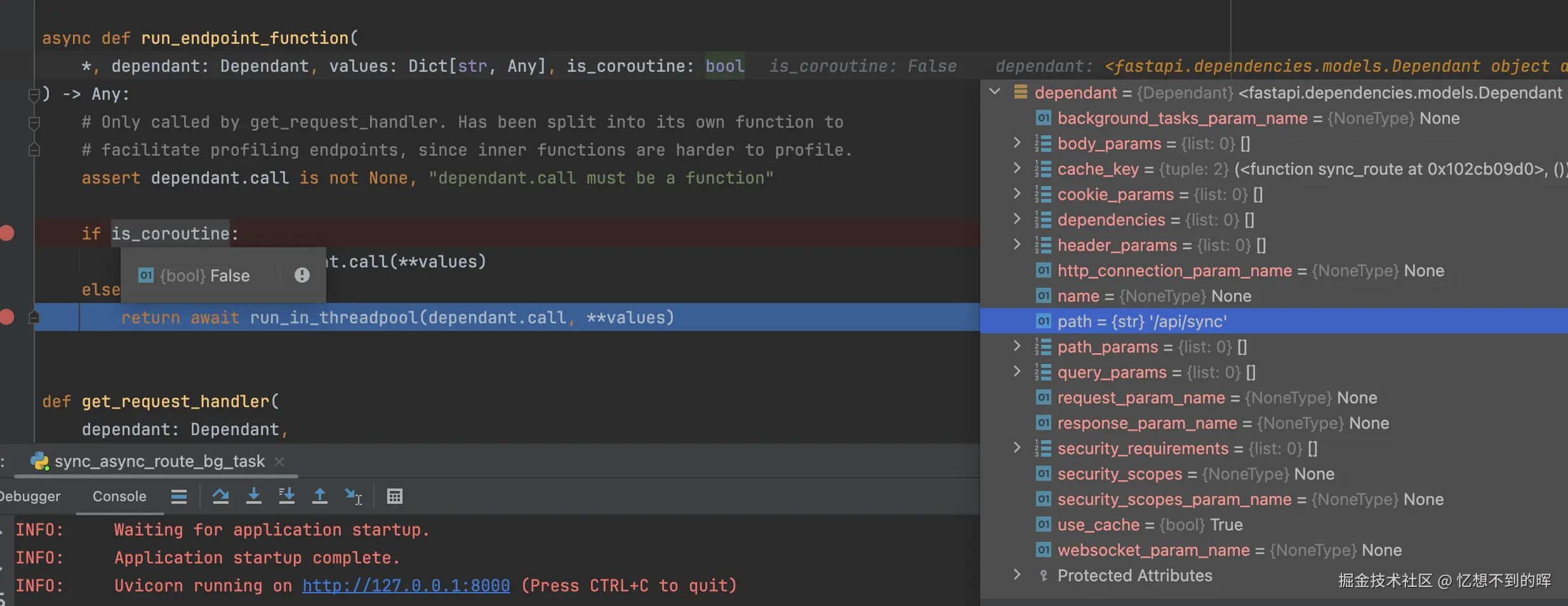Collapse the dependant variable tree node
The width and height of the screenshot is (1568, 606).
pyautogui.click(x=995, y=92)
